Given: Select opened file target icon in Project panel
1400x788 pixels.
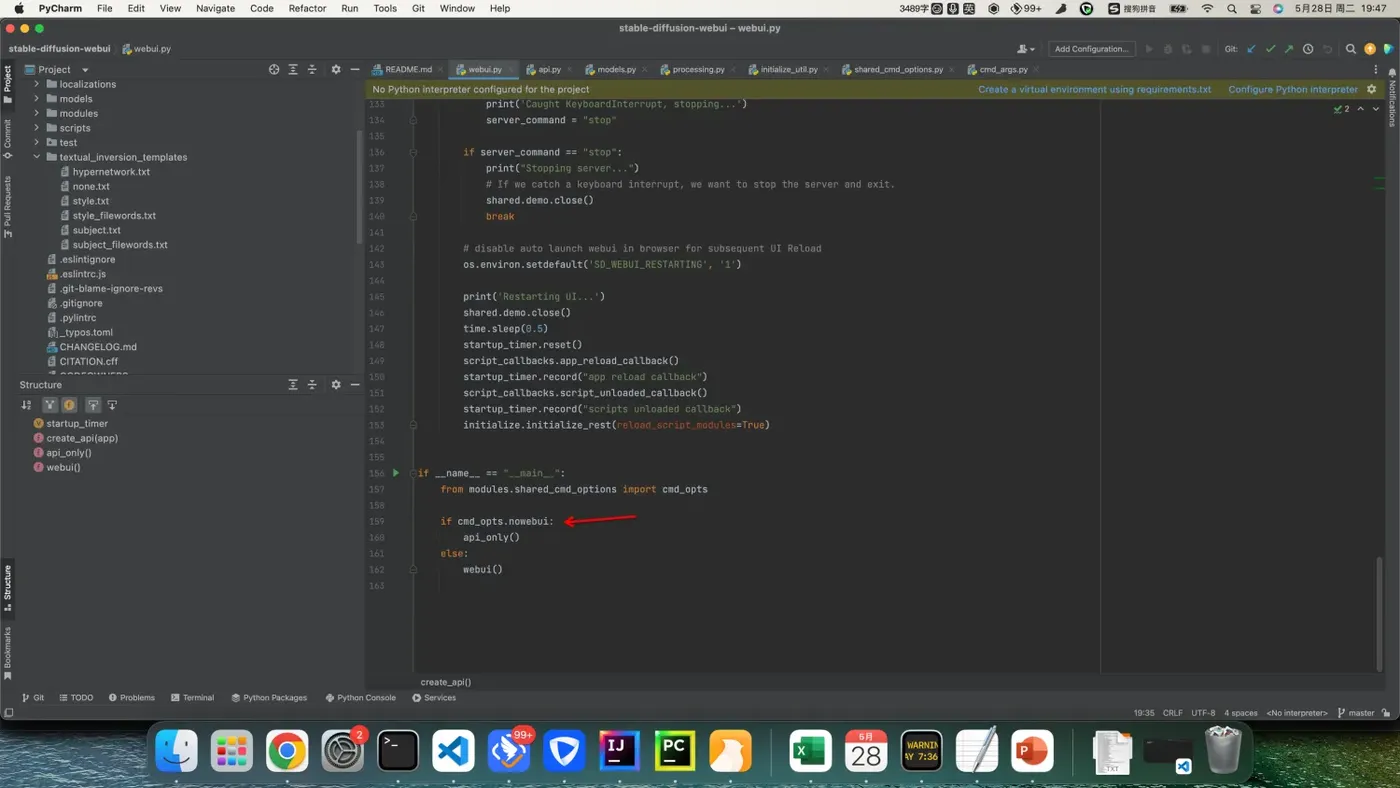Looking at the screenshot, I should (x=274, y=70).
